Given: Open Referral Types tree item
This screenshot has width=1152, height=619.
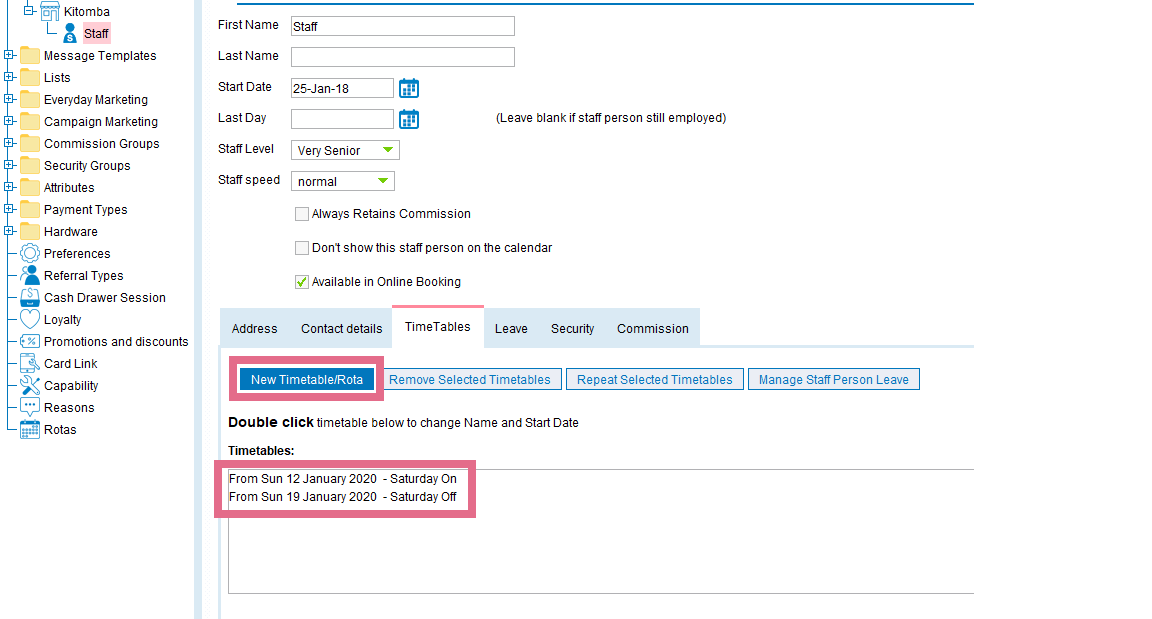Looking at the screenshot, I should click(x=84, y=276).
